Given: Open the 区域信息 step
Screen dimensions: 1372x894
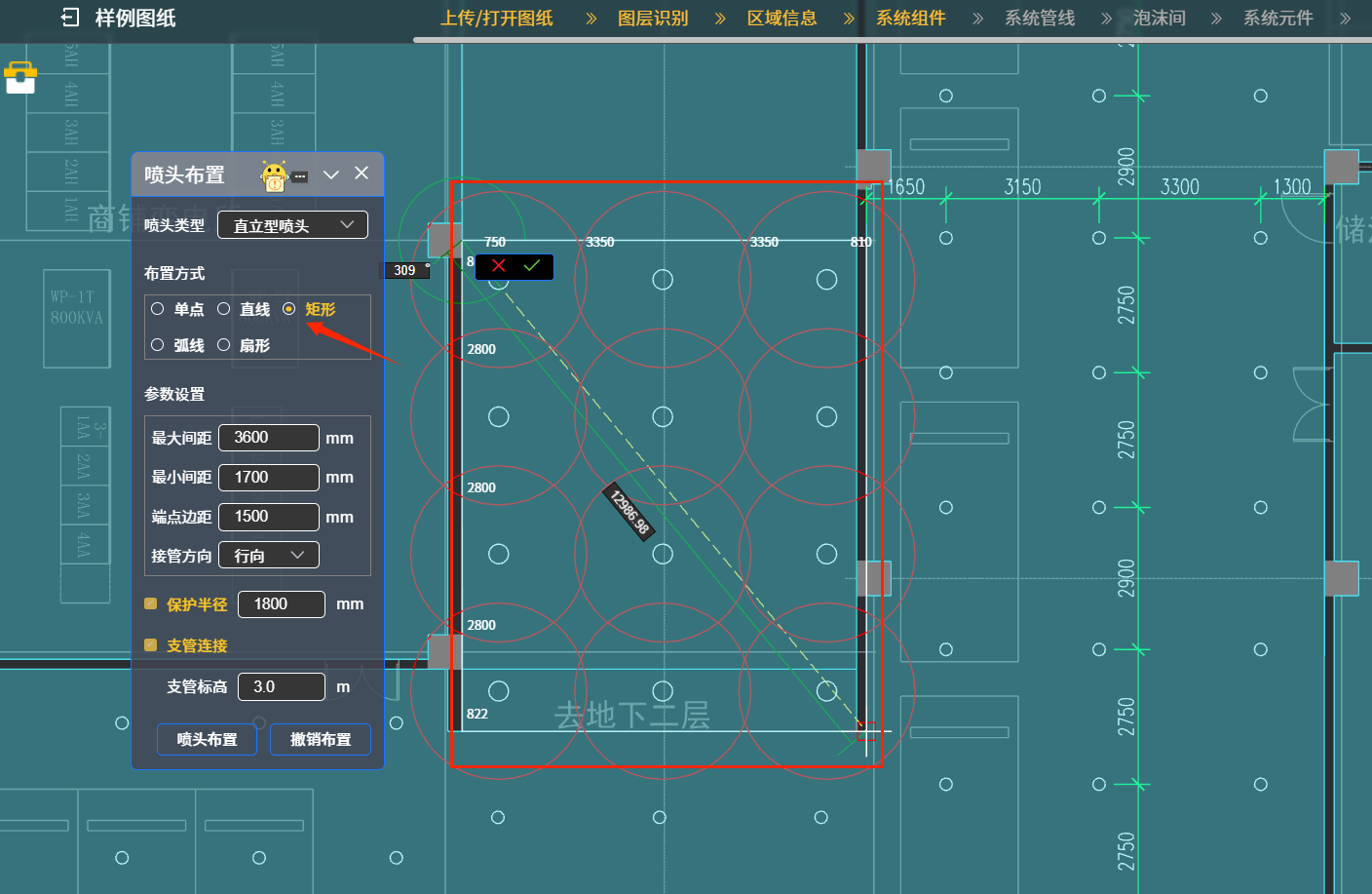Looking at the screenshot, I should (781, 19).
